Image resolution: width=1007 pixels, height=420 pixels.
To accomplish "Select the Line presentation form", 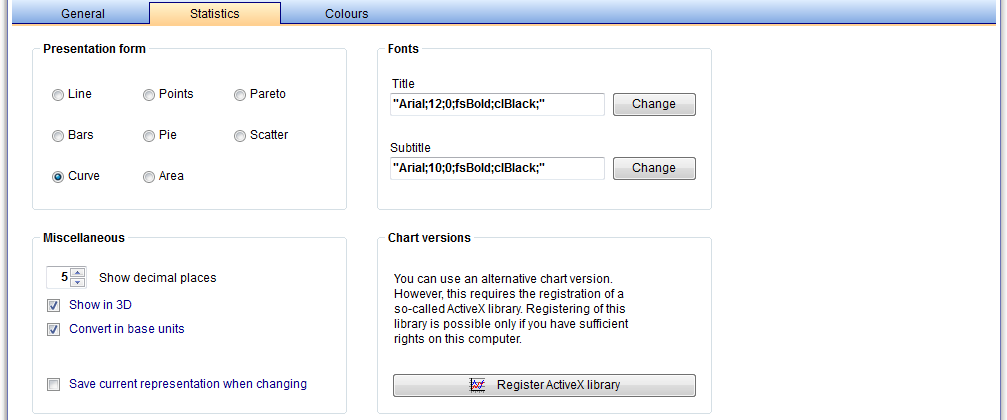I will pyautogui.click(x=58, y=94).
